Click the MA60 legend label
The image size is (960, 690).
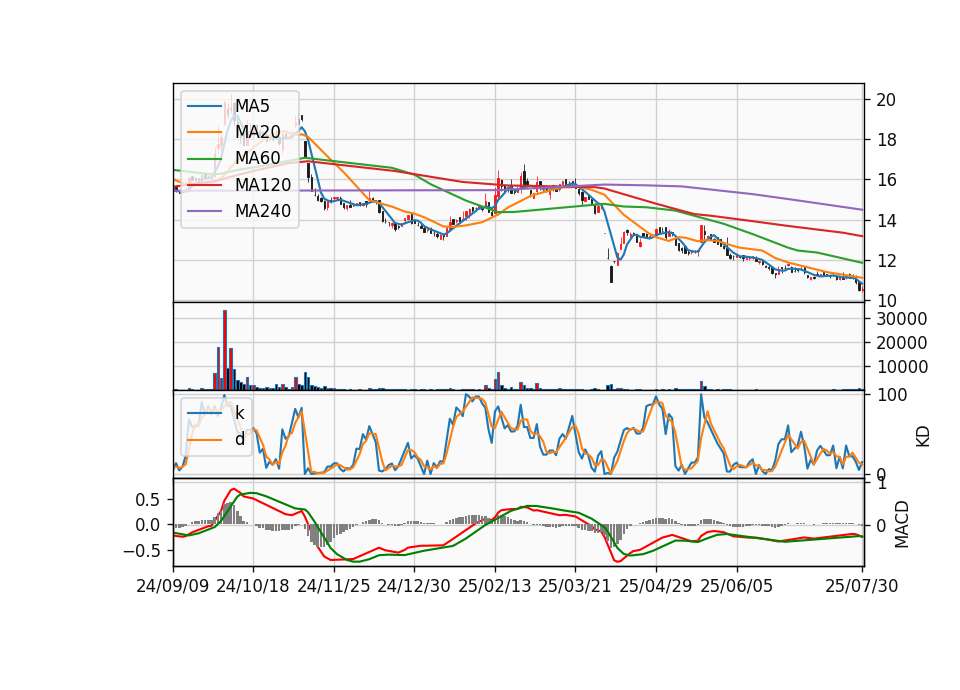[258, 158]
